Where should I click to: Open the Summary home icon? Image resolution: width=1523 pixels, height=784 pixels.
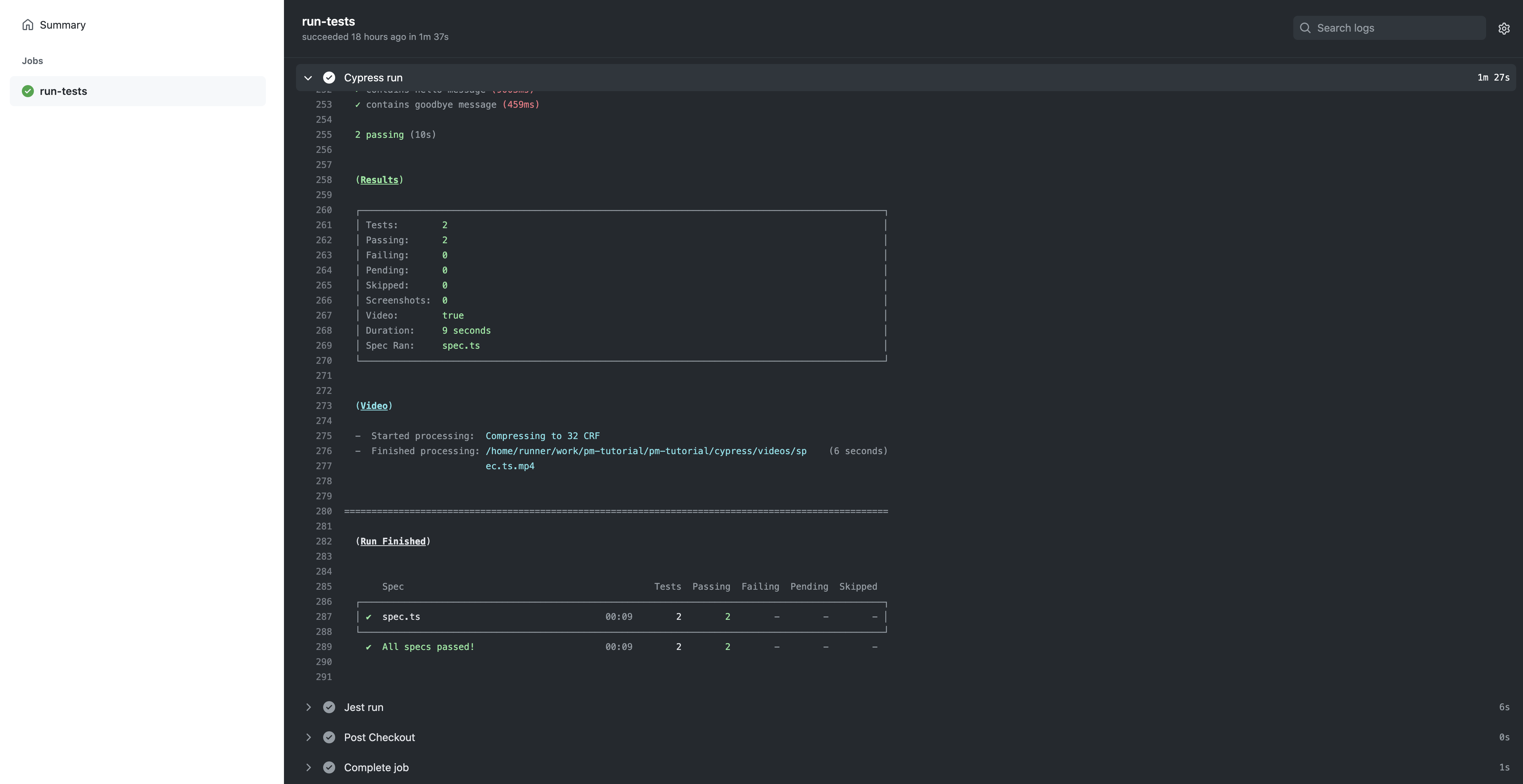click(28, 25)
